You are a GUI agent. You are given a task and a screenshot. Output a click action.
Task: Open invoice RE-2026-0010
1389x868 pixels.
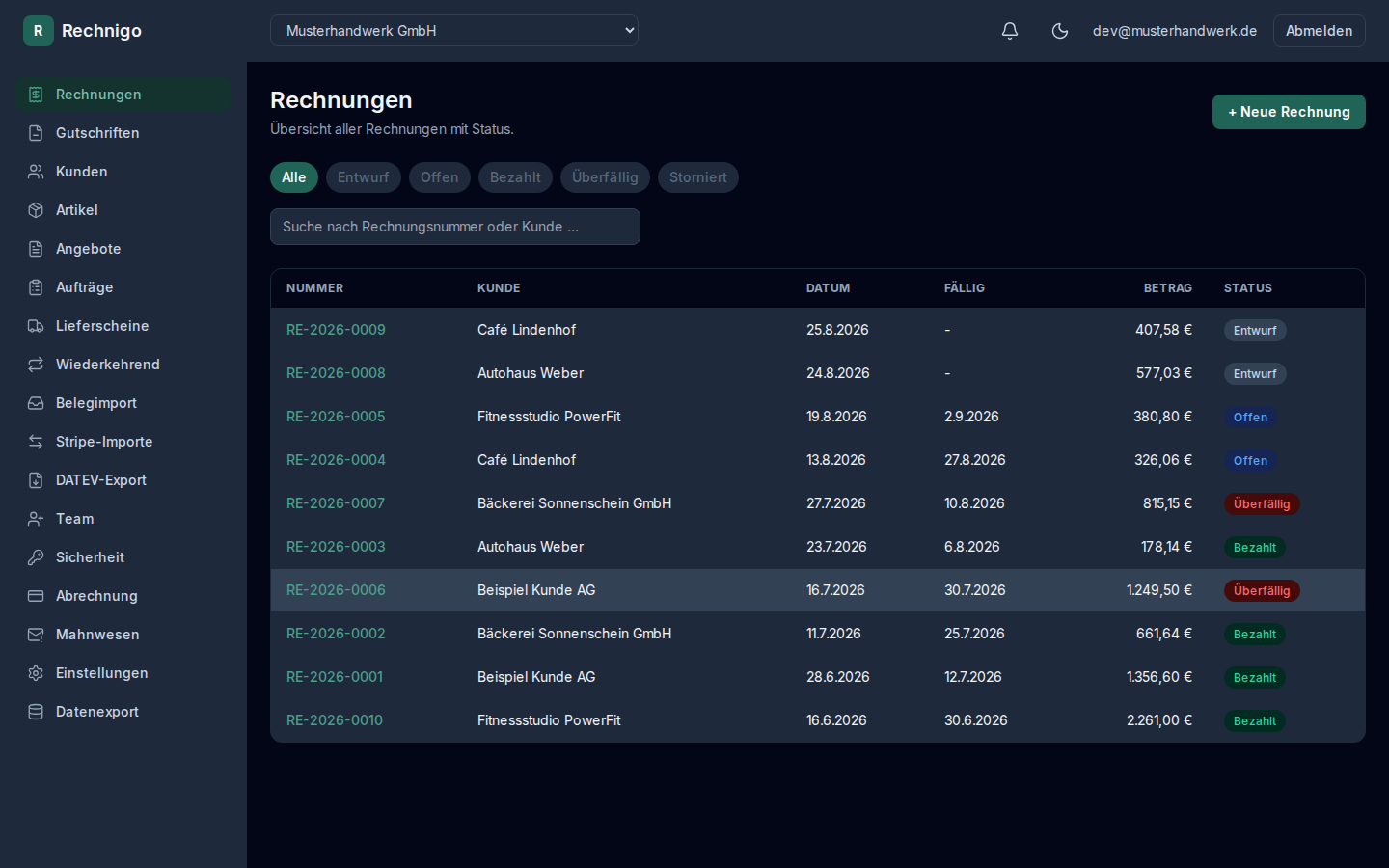[335, 720]
